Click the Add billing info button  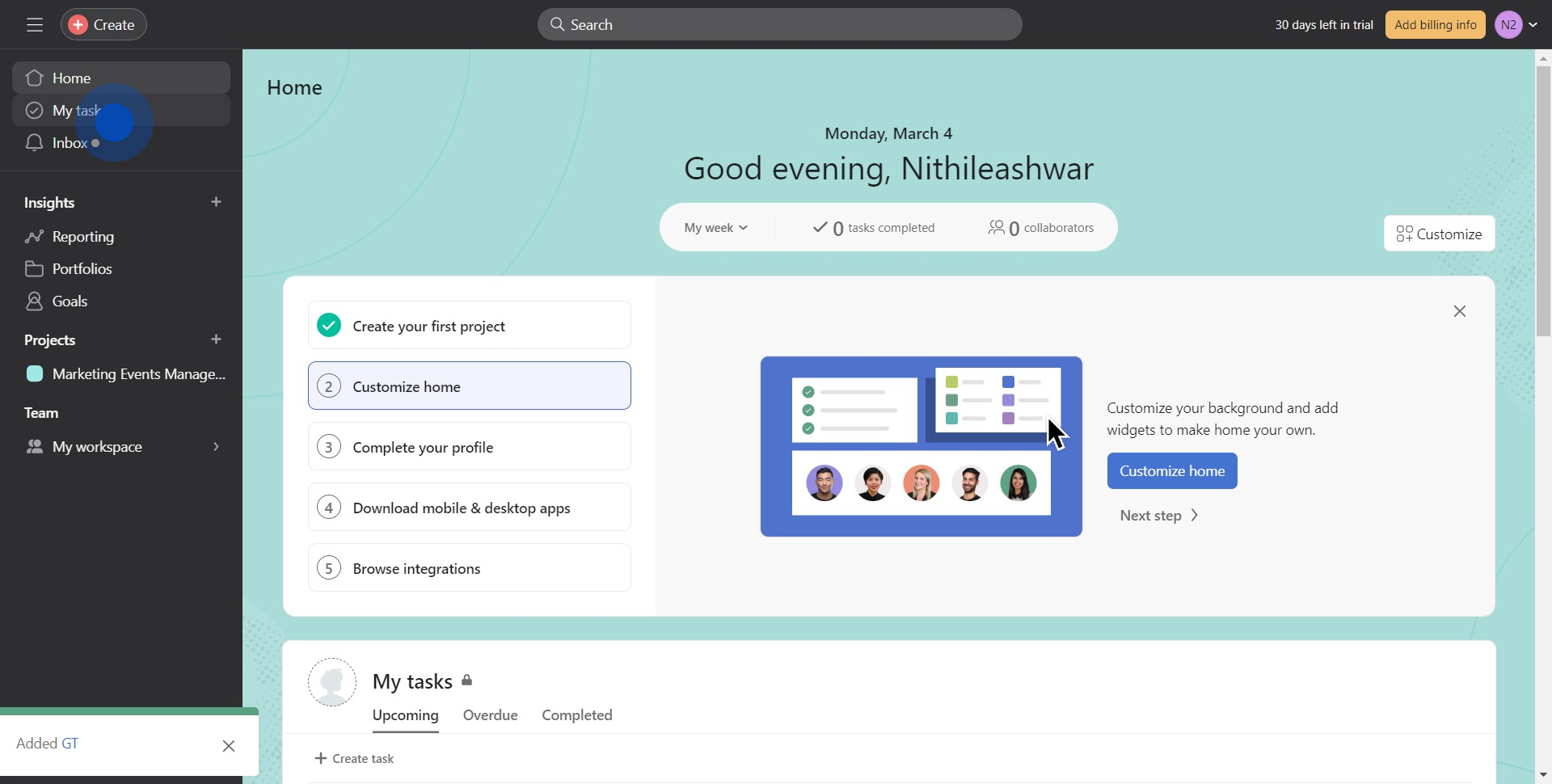click(1435, 25)
